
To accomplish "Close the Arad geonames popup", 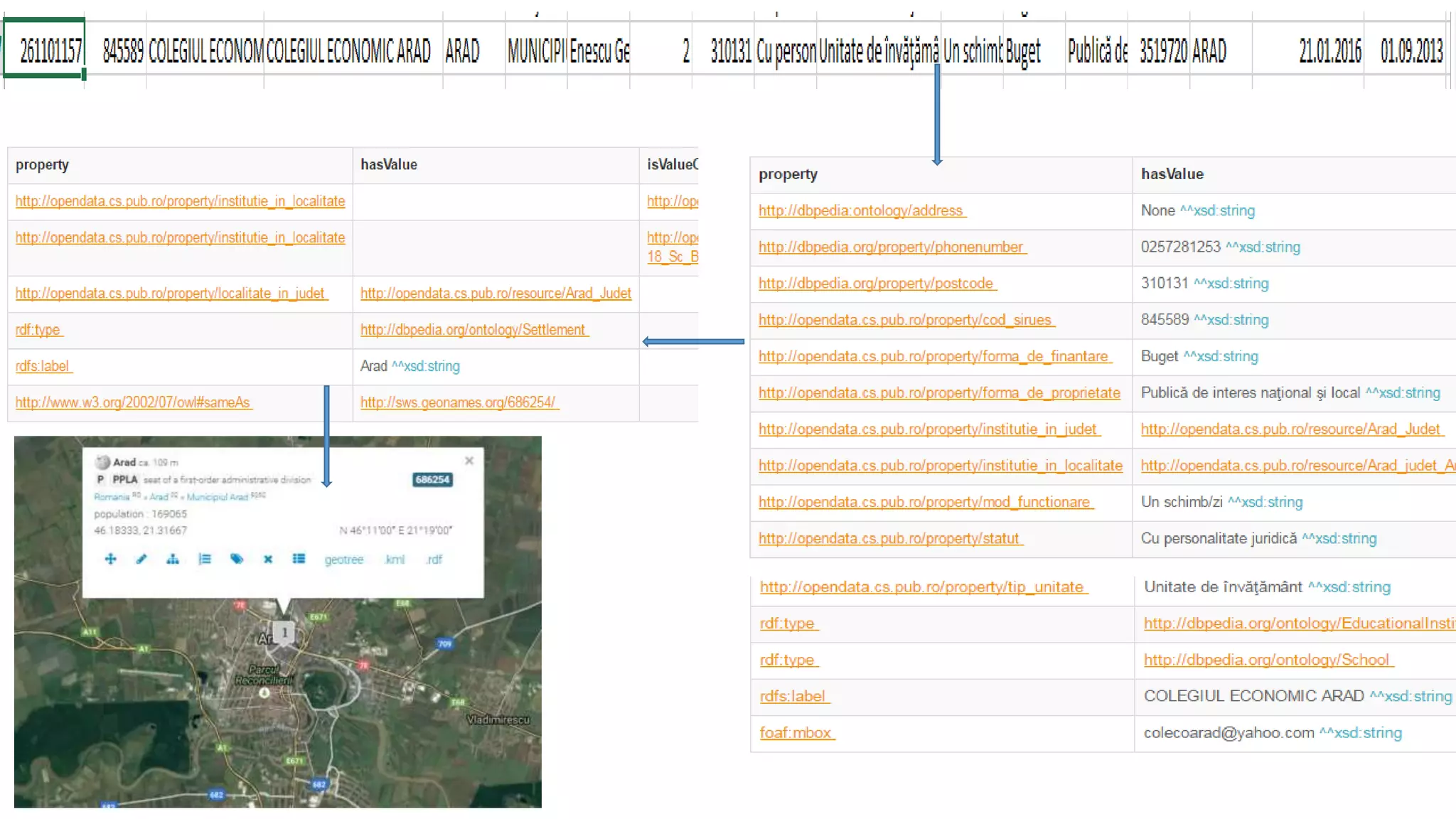I will coord(469,461).
